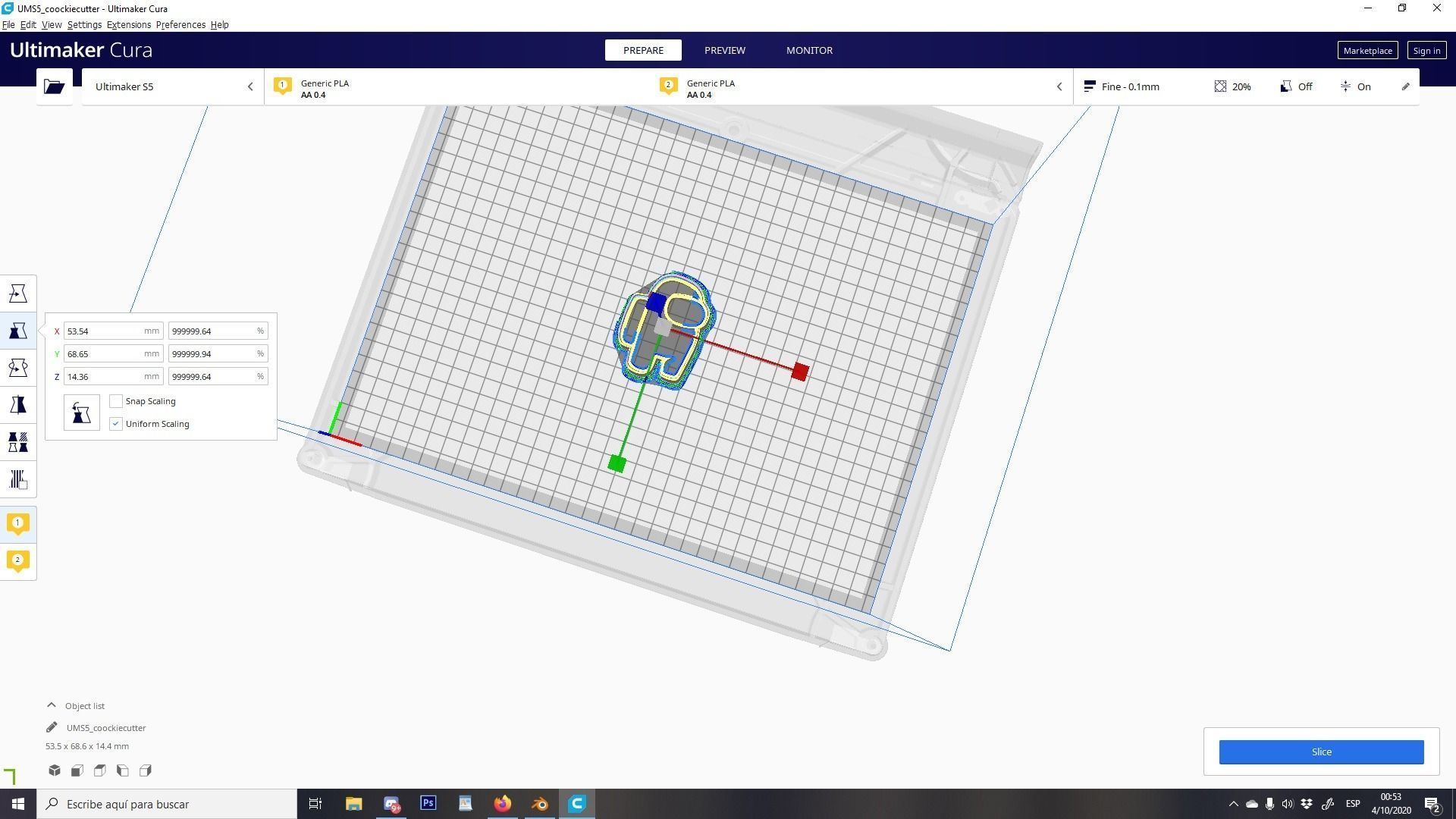Select the Move tool in left toolbar
This screenshot has height=819, width=1456.
click(18, 293)
